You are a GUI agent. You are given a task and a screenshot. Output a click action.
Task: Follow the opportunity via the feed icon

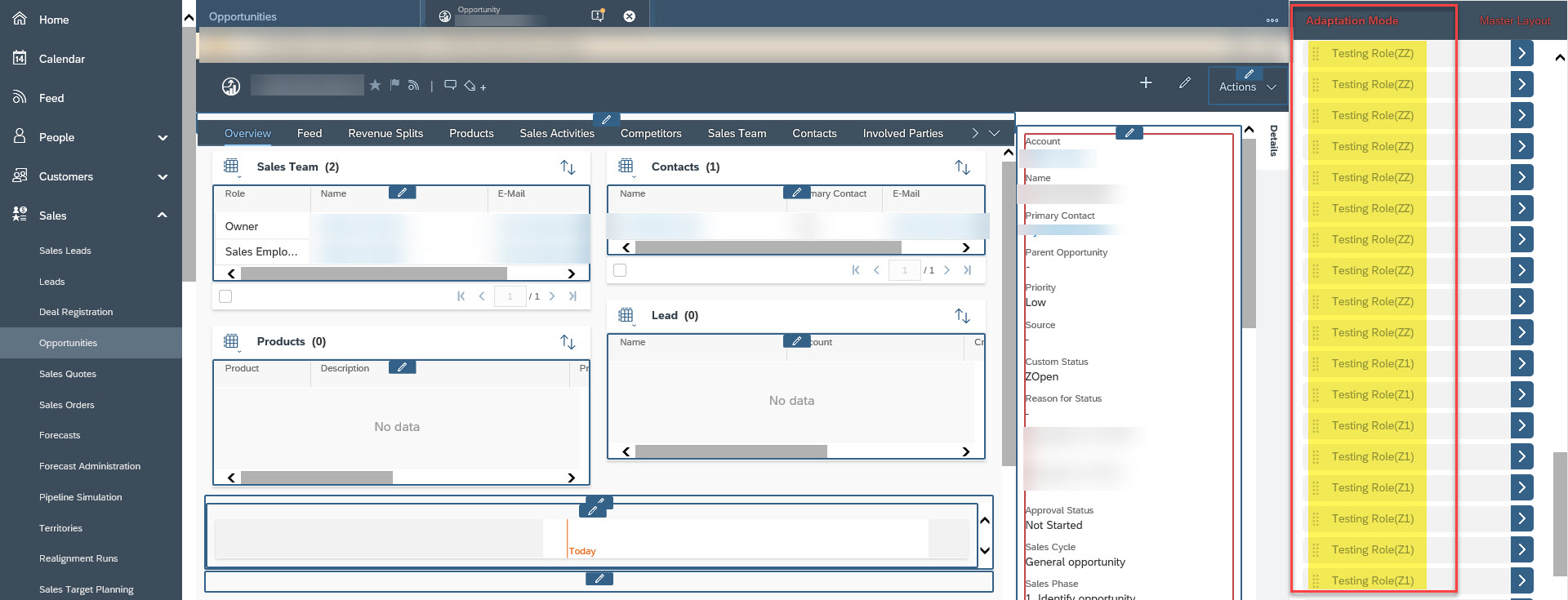coord(413,85)
